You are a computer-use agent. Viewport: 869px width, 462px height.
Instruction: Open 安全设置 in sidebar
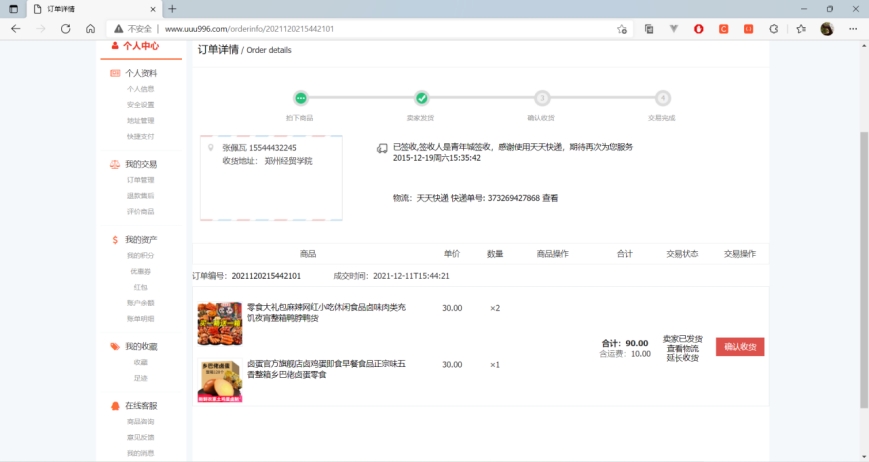pos(140,105)
